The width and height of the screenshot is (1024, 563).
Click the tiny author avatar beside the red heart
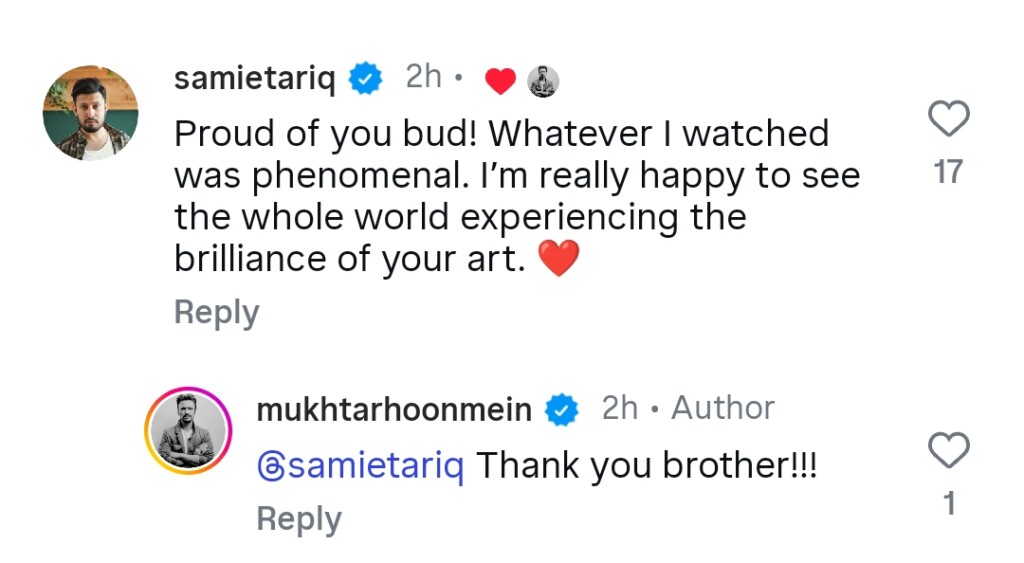point(542,82)
